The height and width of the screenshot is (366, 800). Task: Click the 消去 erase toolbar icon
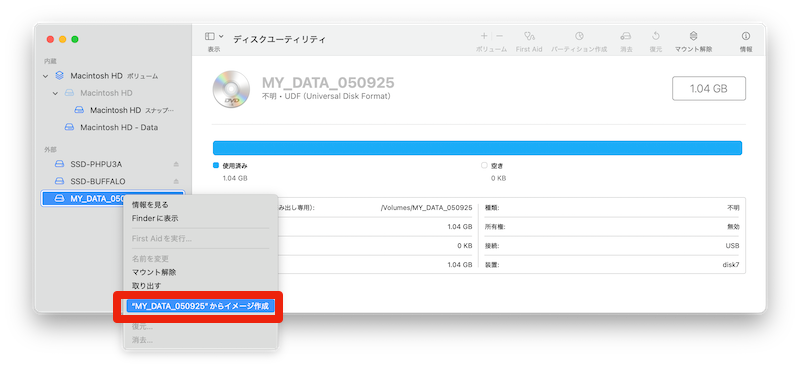(x=626, y=36)
